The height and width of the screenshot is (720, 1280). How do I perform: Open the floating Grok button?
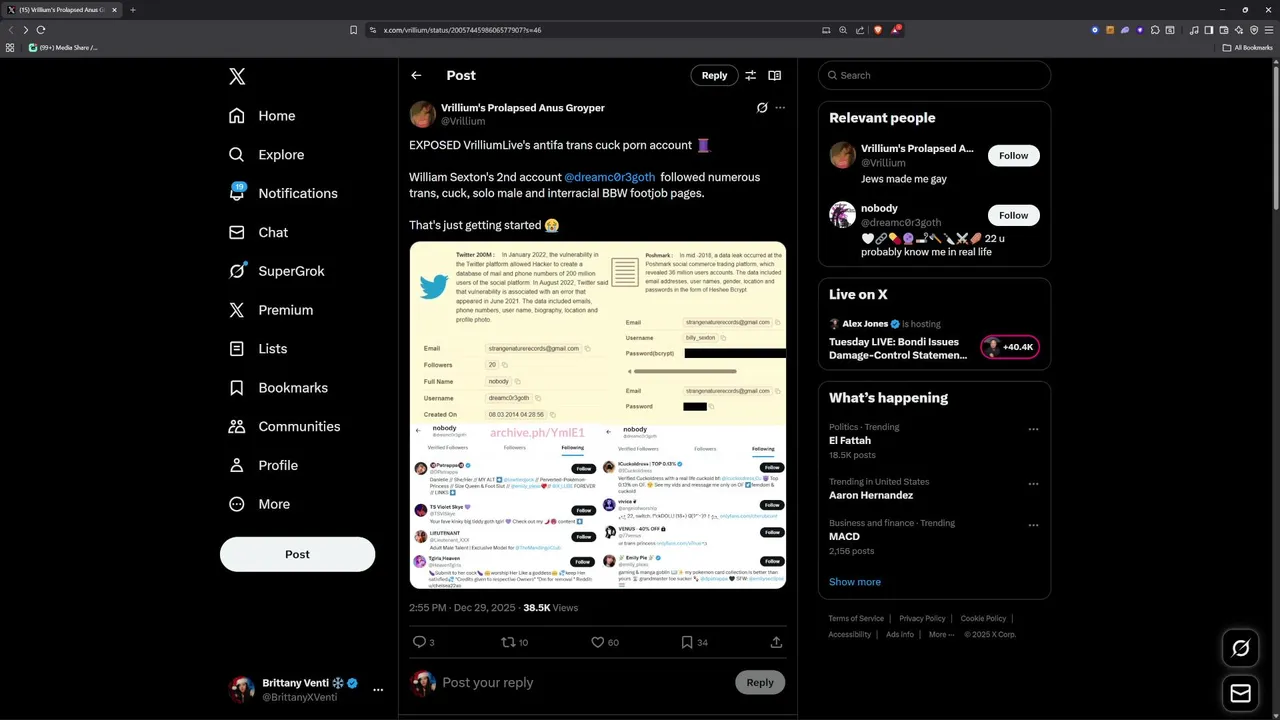coord(1241,649)
